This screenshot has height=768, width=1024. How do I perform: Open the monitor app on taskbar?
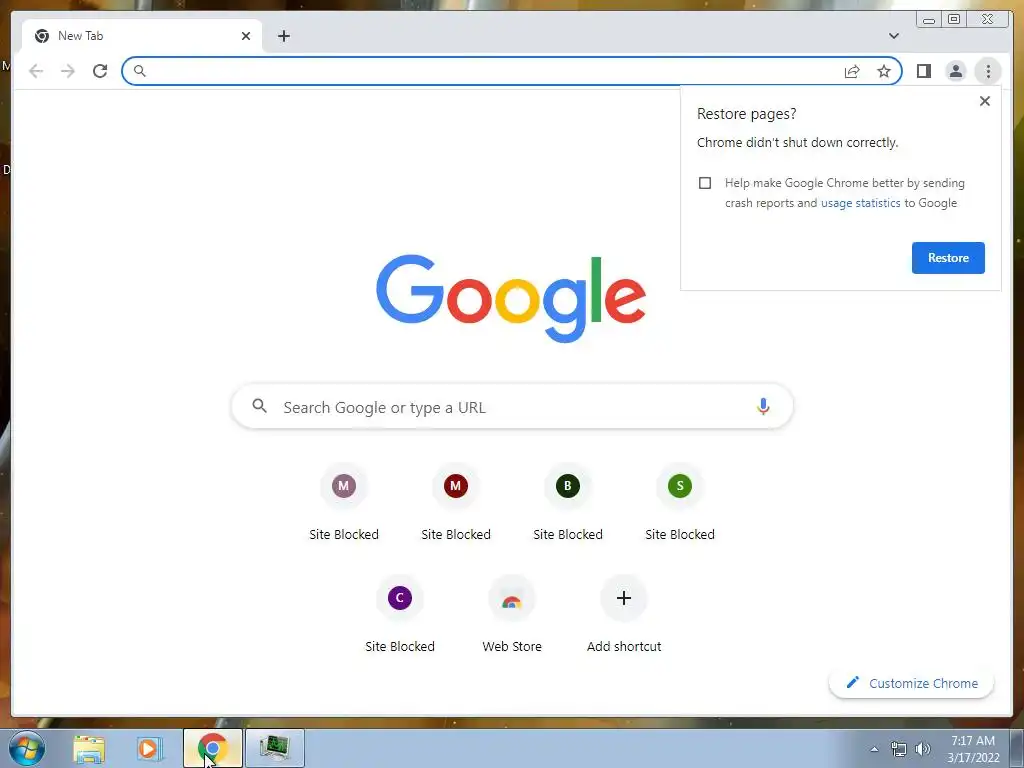[275, 748]
